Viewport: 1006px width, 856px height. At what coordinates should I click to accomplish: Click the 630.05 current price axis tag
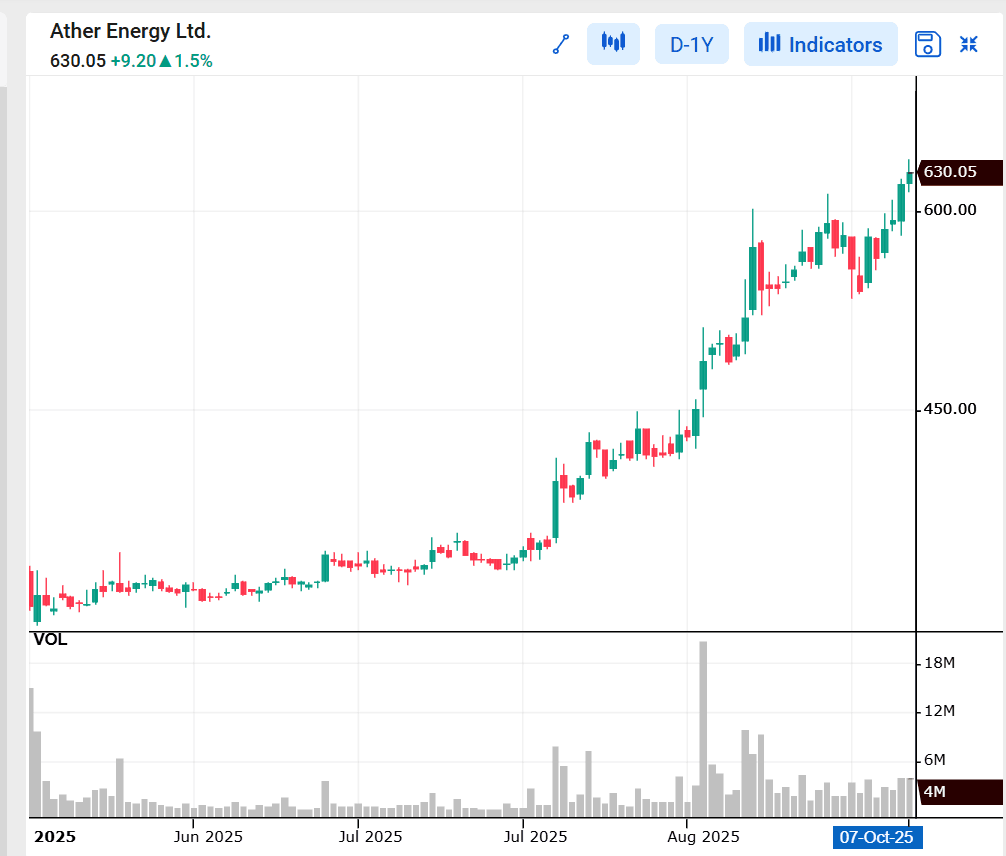(x=960, y=172)
